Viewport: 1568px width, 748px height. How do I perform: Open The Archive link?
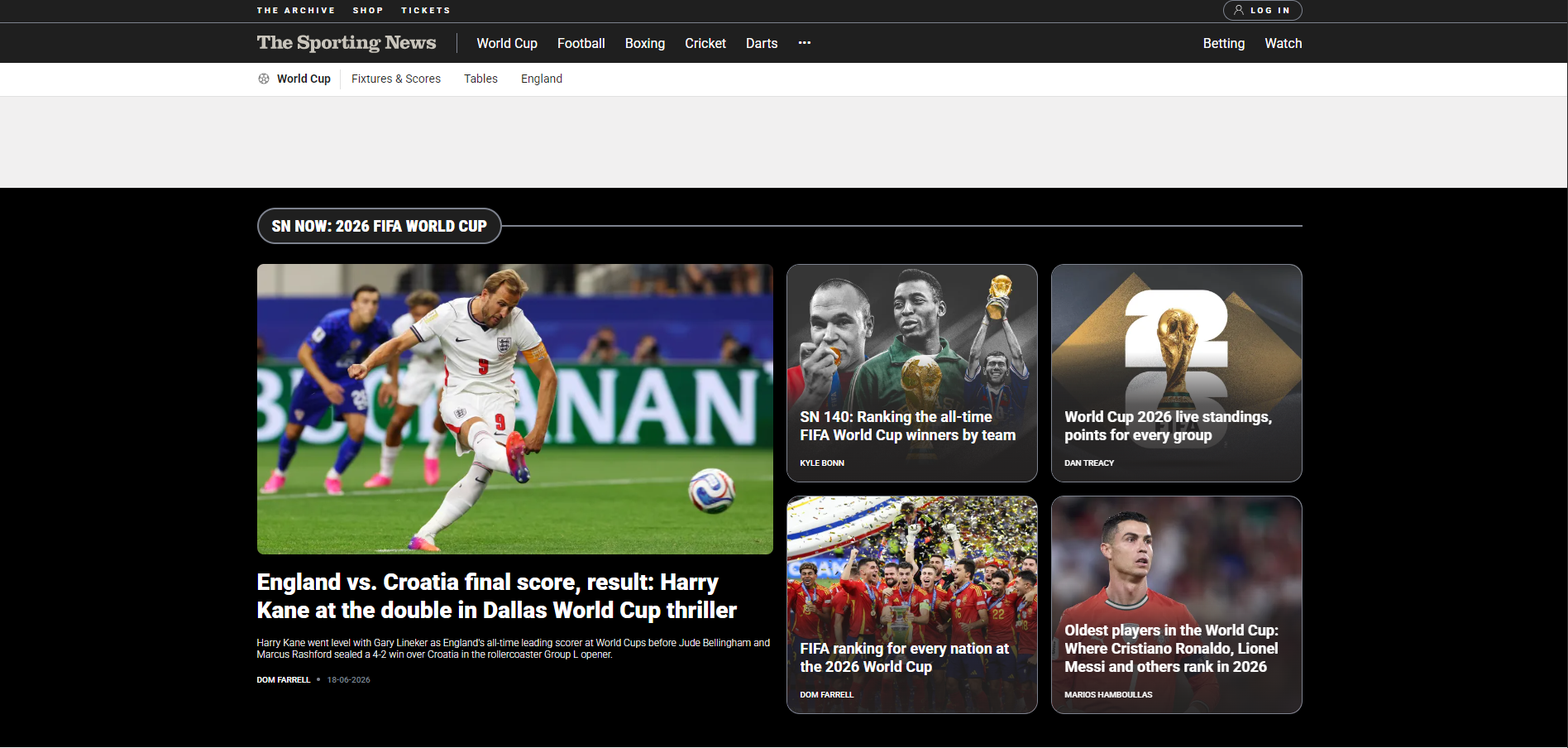(296, 10)
